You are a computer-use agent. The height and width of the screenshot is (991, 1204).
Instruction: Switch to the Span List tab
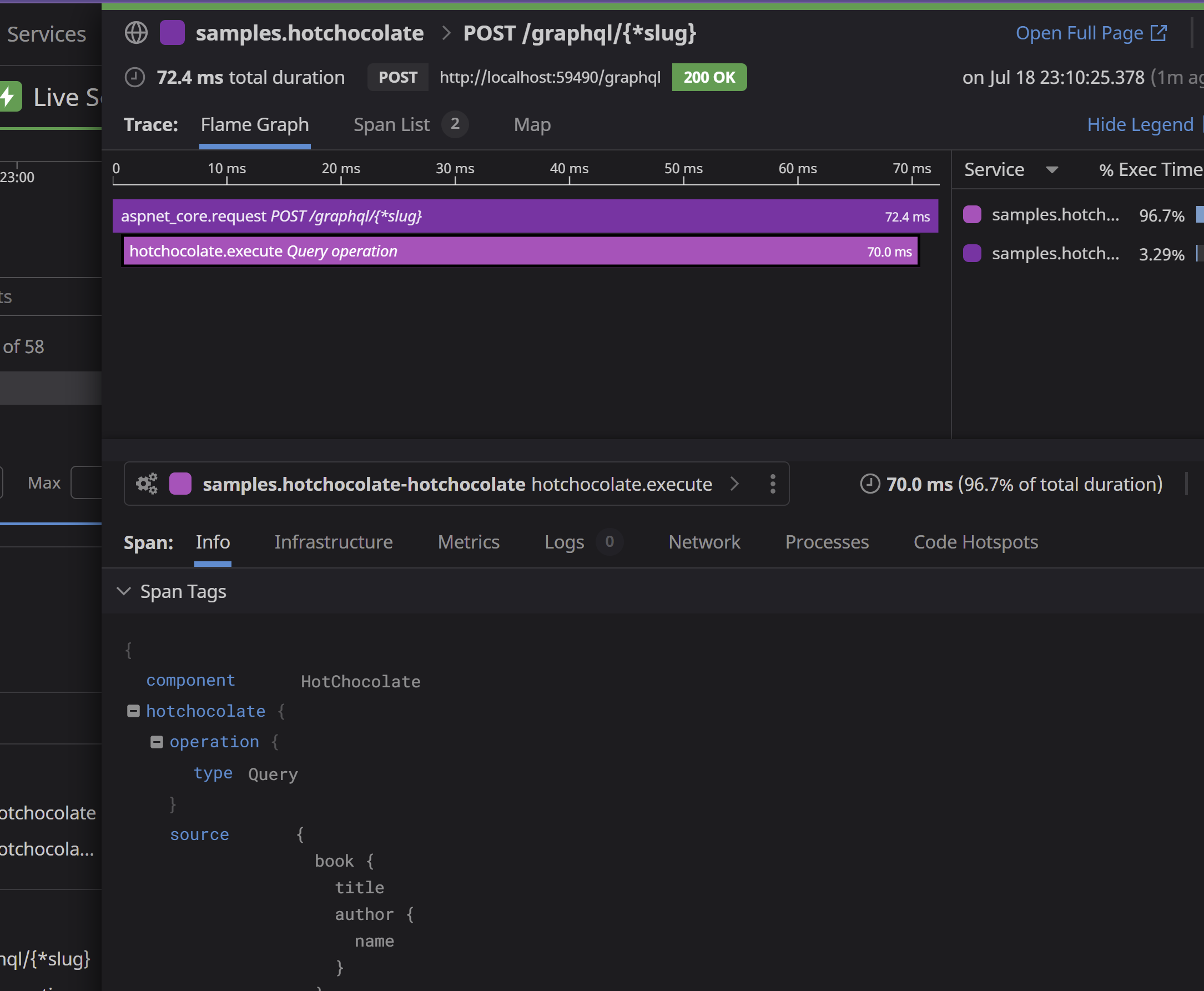391,124
